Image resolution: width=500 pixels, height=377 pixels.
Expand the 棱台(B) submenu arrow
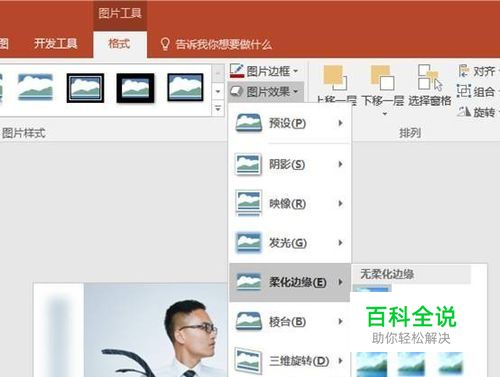(340, 322)
